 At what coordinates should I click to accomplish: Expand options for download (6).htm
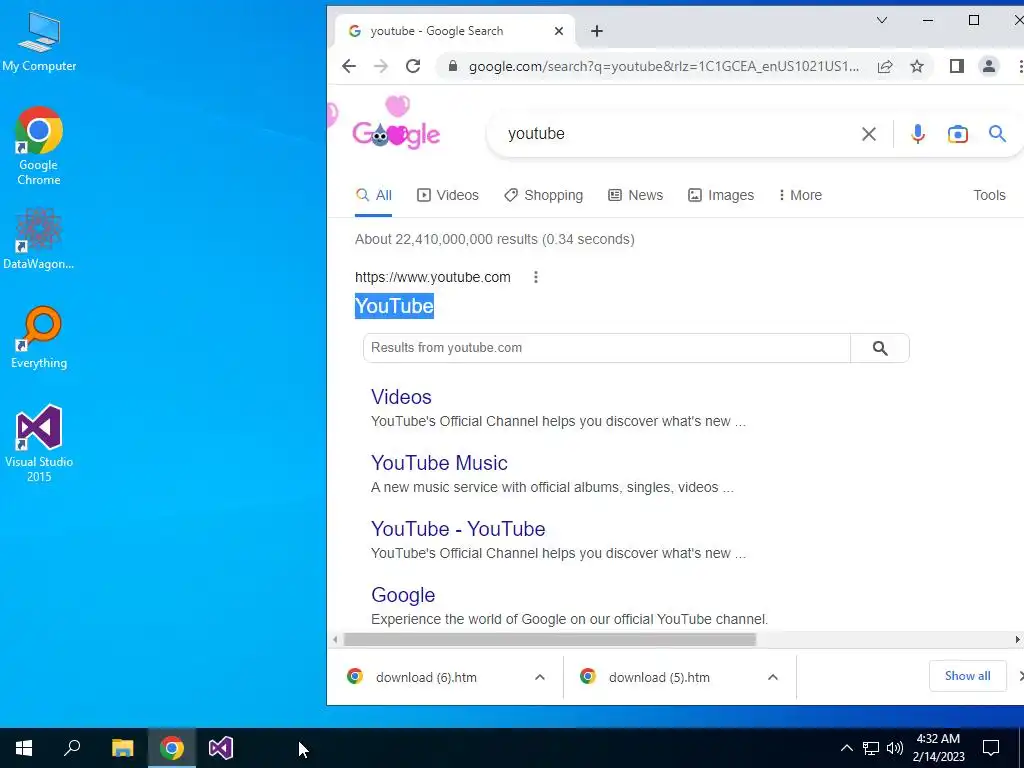point(539,677)
